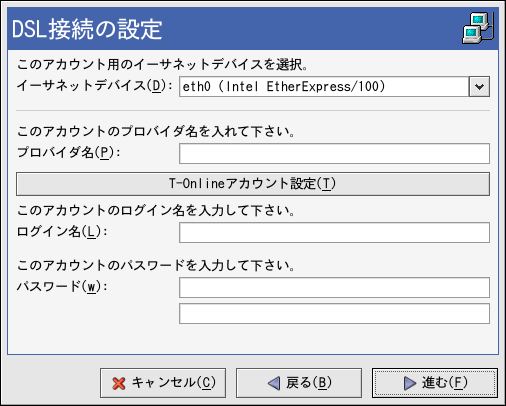The width and height of the screenshot is (506, 406).
Task: Click the left arrow icon beside 戻る
Action: (x=274, y=383)
